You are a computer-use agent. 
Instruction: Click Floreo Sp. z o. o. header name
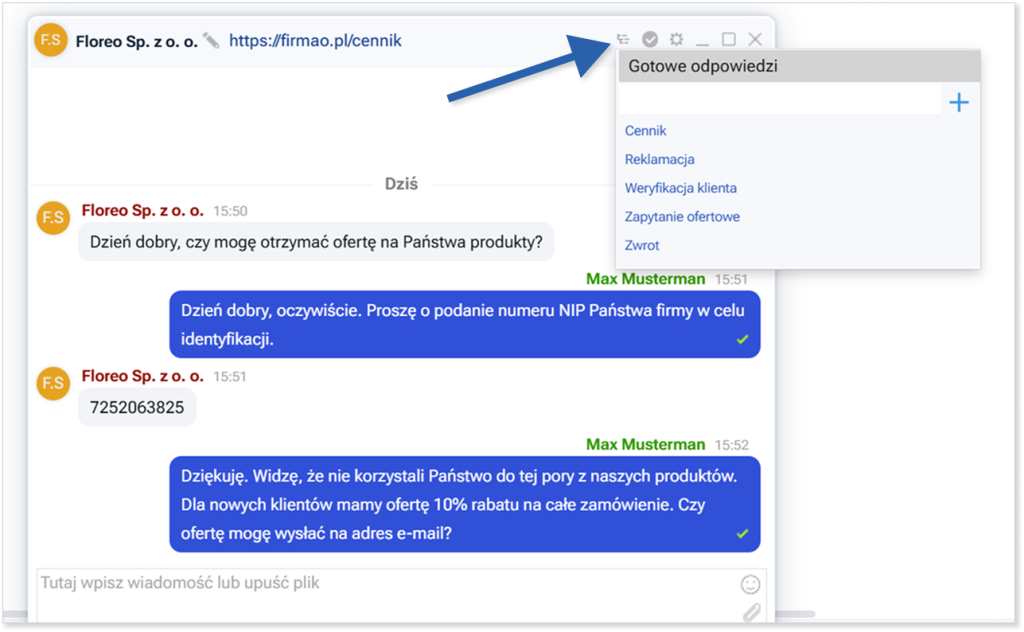136,41
